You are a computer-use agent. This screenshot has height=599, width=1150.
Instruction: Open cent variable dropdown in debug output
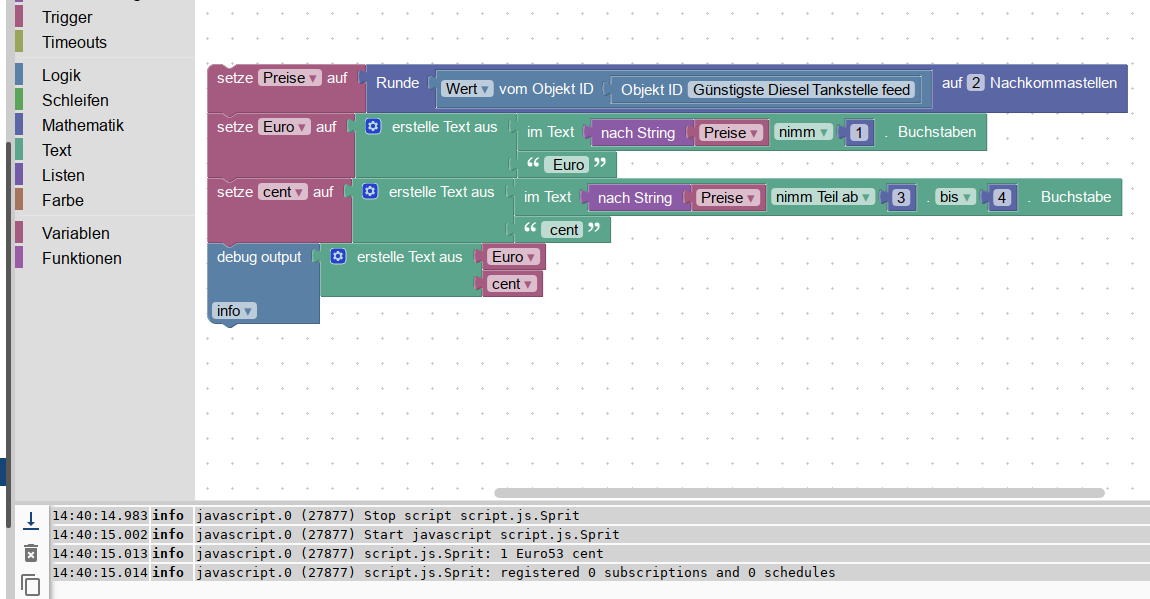click(512, 284)
